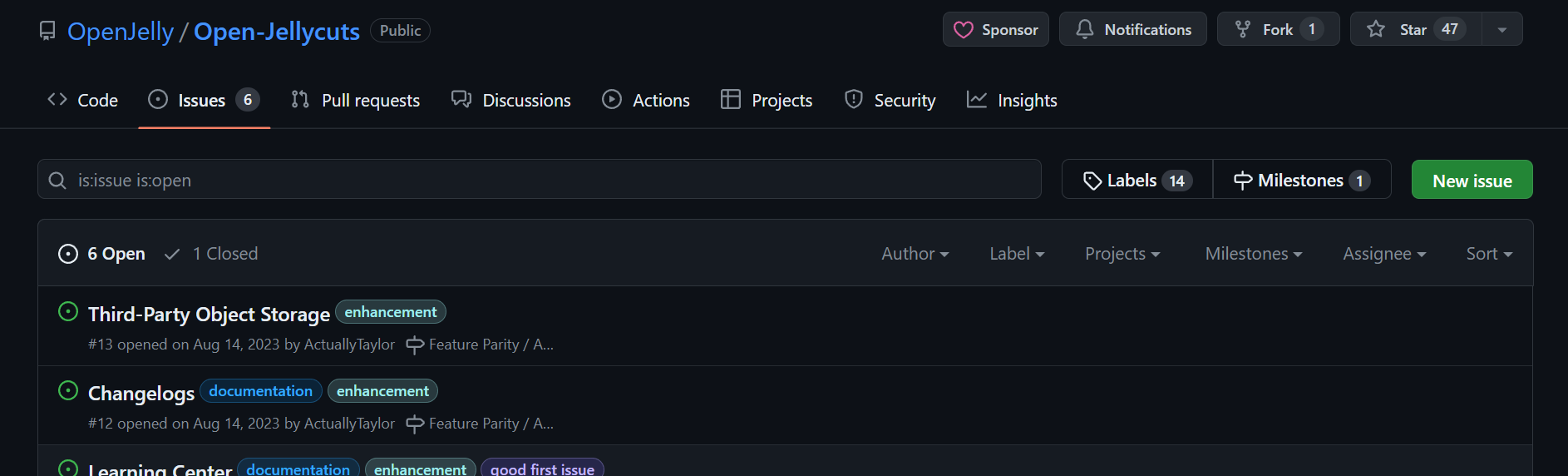This screenshot has width=1568, height=476.
Task: Open the Learning Center issue
Action: pyautogui.click(x=160, y=469)
